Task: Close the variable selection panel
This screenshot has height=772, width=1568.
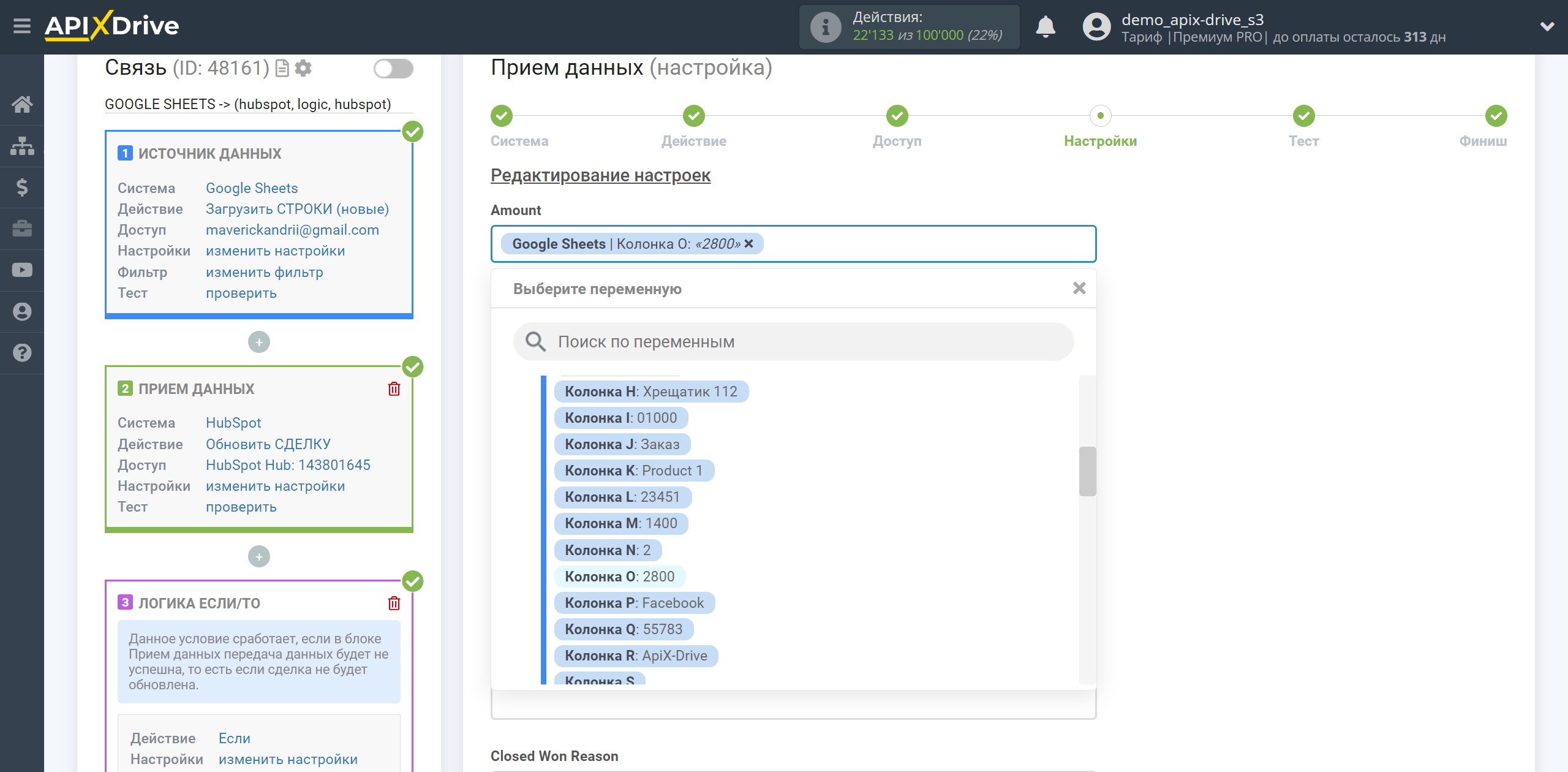Action: click(1079, 288)
